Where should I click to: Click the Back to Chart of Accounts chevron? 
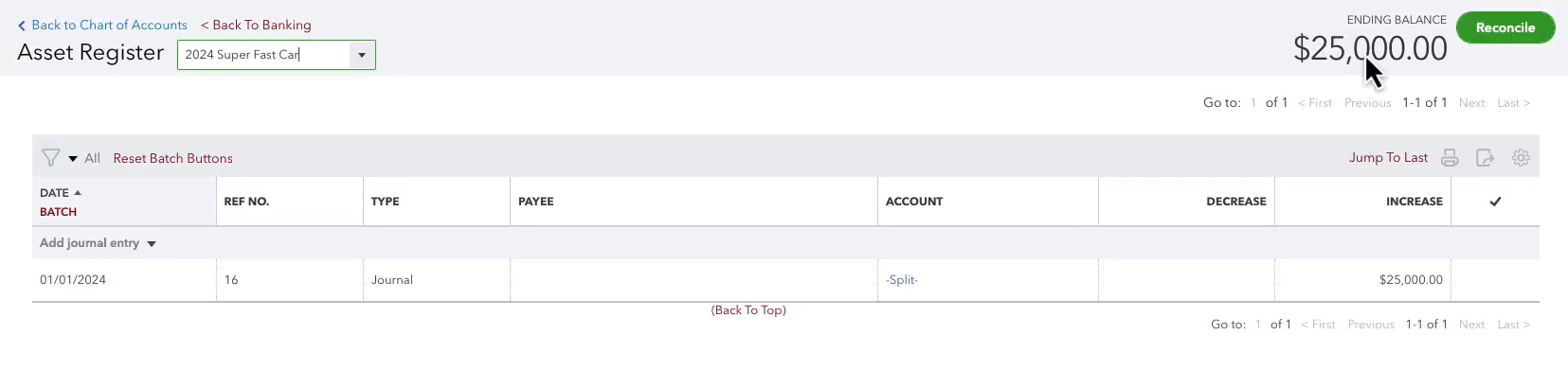[22, 26]
